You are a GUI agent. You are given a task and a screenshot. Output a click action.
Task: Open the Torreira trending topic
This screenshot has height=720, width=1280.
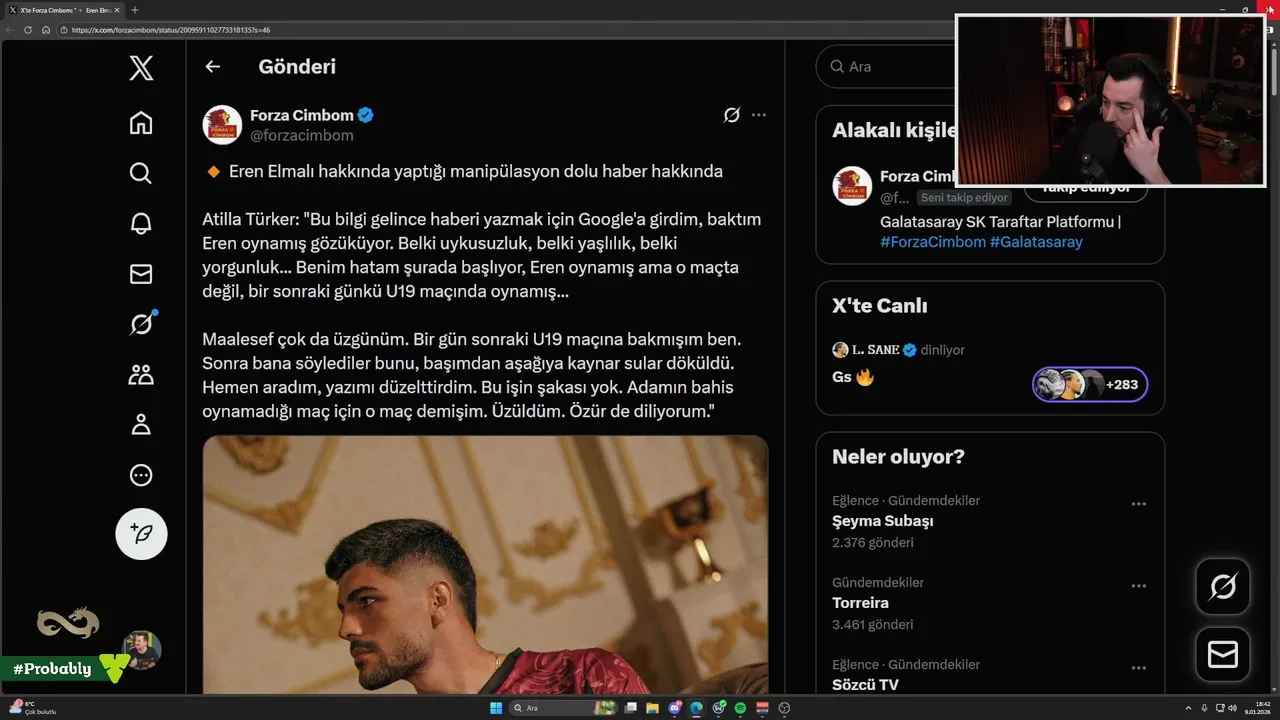click(x=860, y=603)
